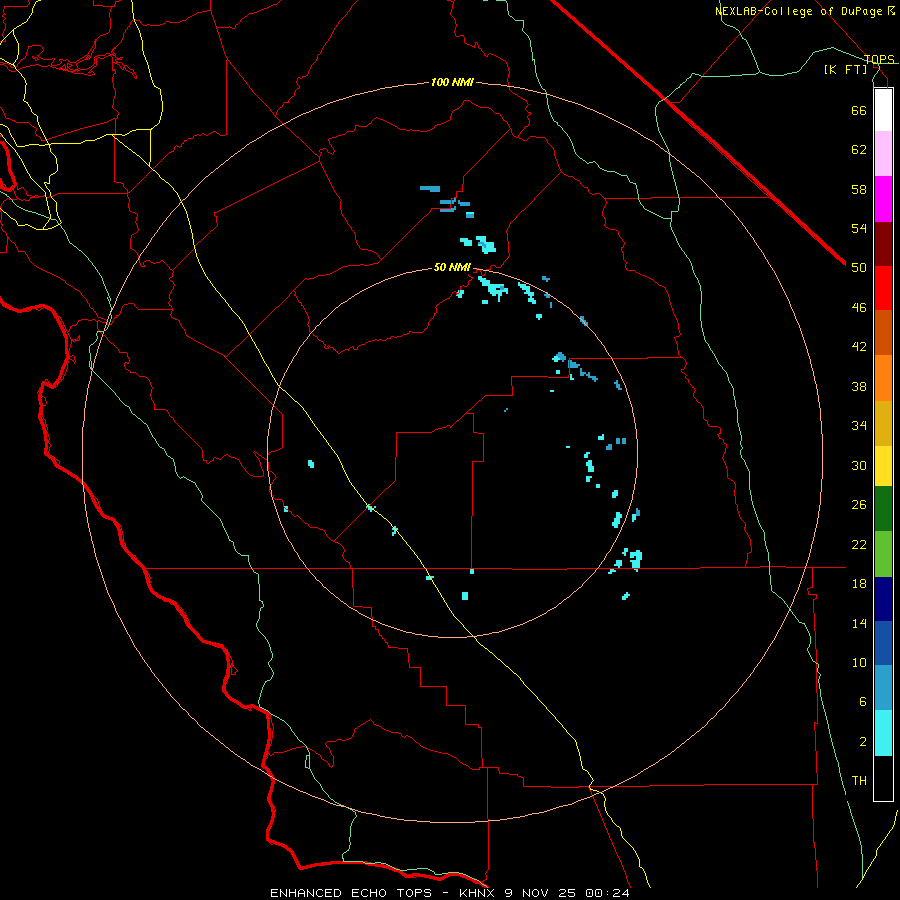Click the 100 NMI range ring label
The image size is (900, 900).
coord(452,82)
